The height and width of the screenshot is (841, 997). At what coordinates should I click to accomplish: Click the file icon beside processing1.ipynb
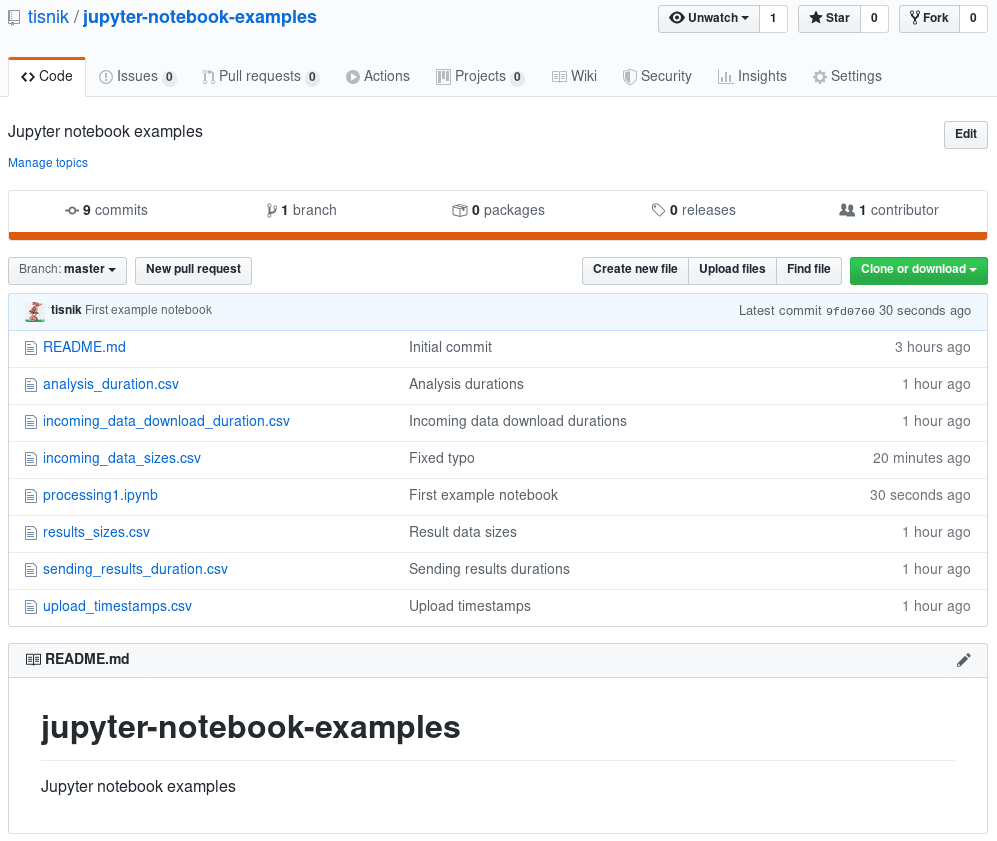[30, 495]
